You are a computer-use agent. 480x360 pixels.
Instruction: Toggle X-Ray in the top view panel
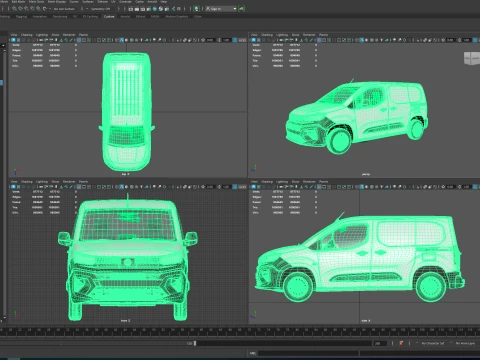click(185, 40)
